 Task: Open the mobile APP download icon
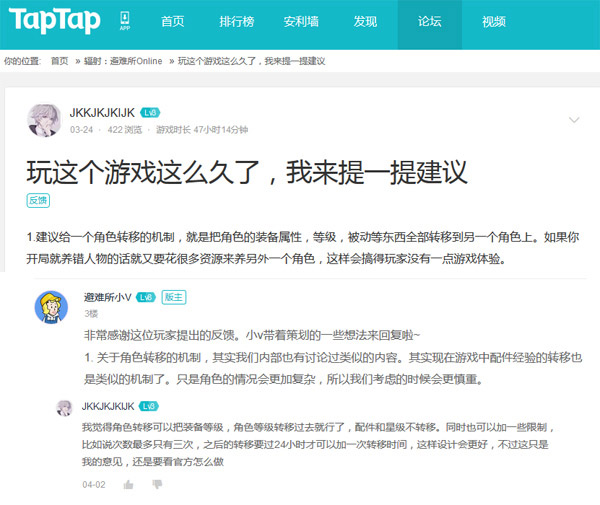pos(125,22)
